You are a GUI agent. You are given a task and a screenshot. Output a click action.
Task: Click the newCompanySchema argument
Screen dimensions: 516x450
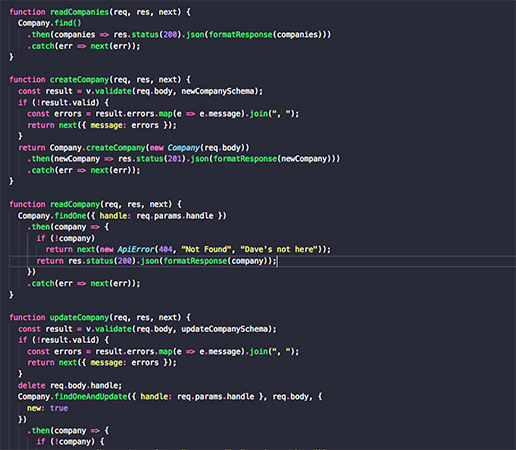218,91
